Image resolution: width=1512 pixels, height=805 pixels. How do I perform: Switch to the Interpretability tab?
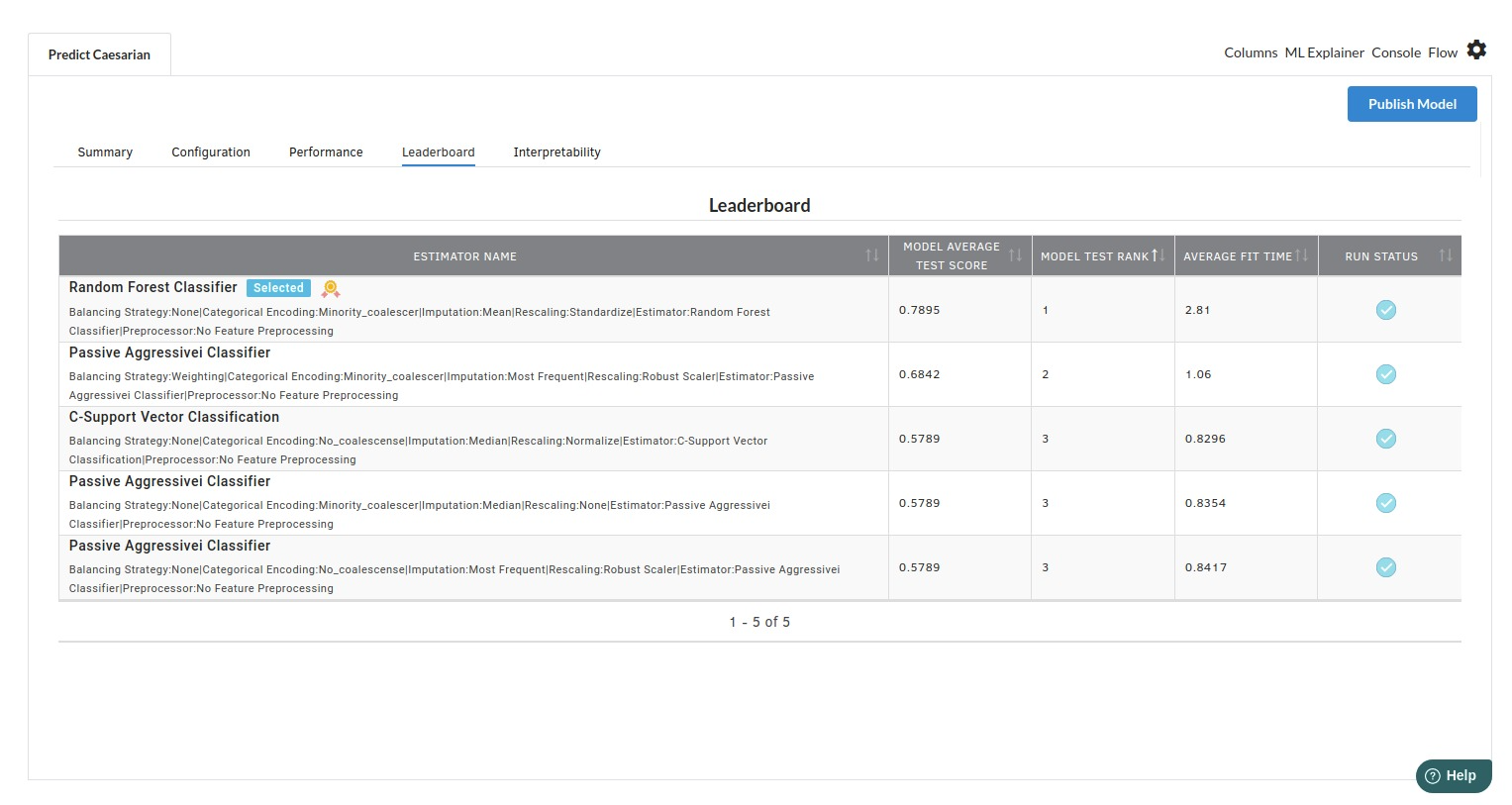[x=556, y=152]
